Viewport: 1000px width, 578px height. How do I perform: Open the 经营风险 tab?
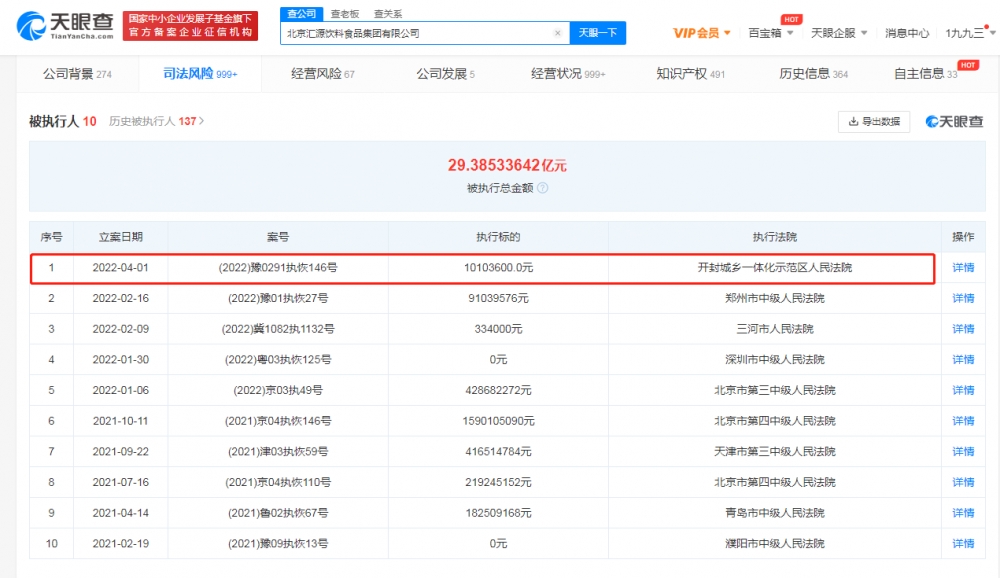coord(322,74)
